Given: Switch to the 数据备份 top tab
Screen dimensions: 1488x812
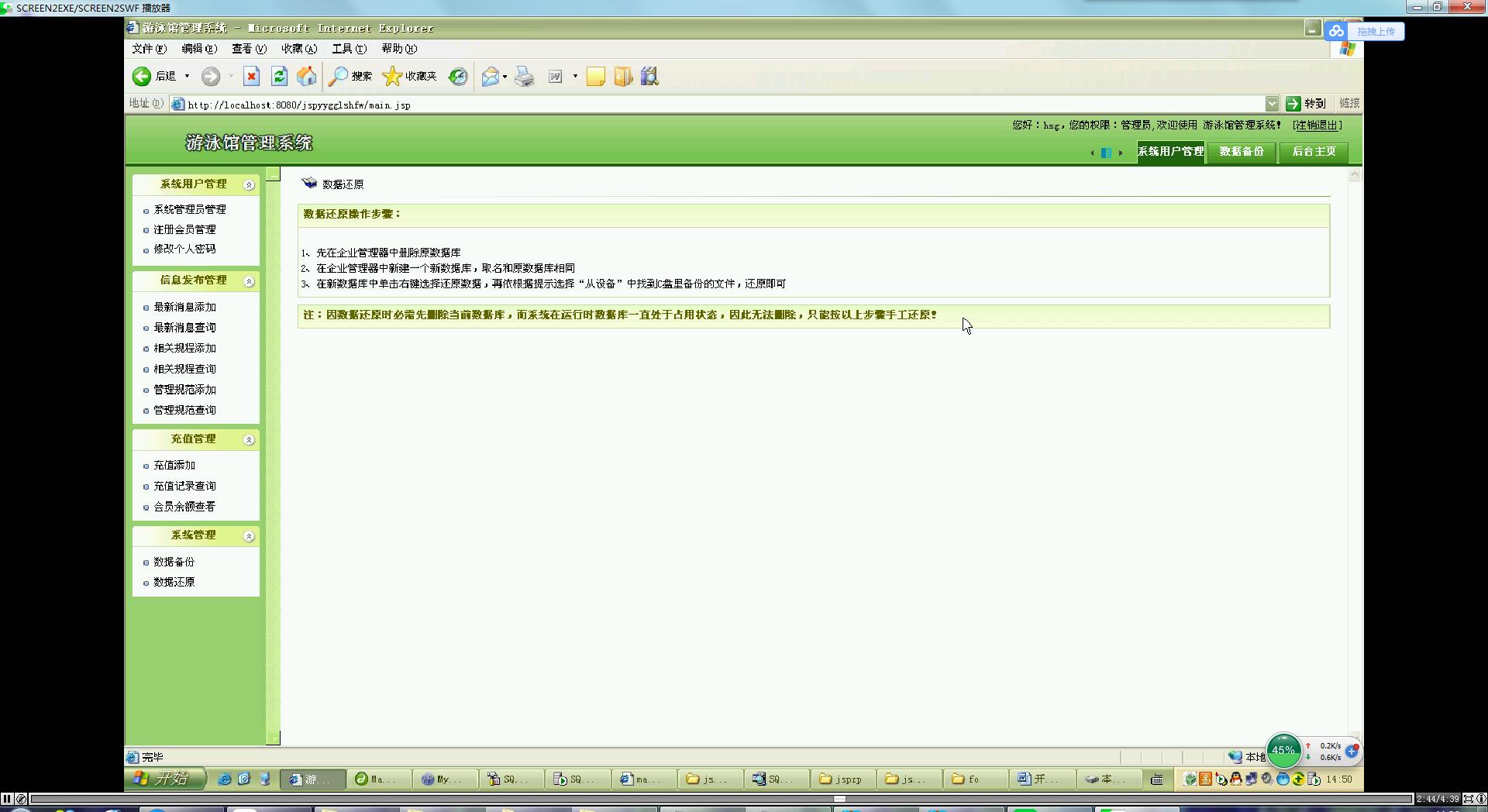Looking at the screenshot, I should (1242, 152).
